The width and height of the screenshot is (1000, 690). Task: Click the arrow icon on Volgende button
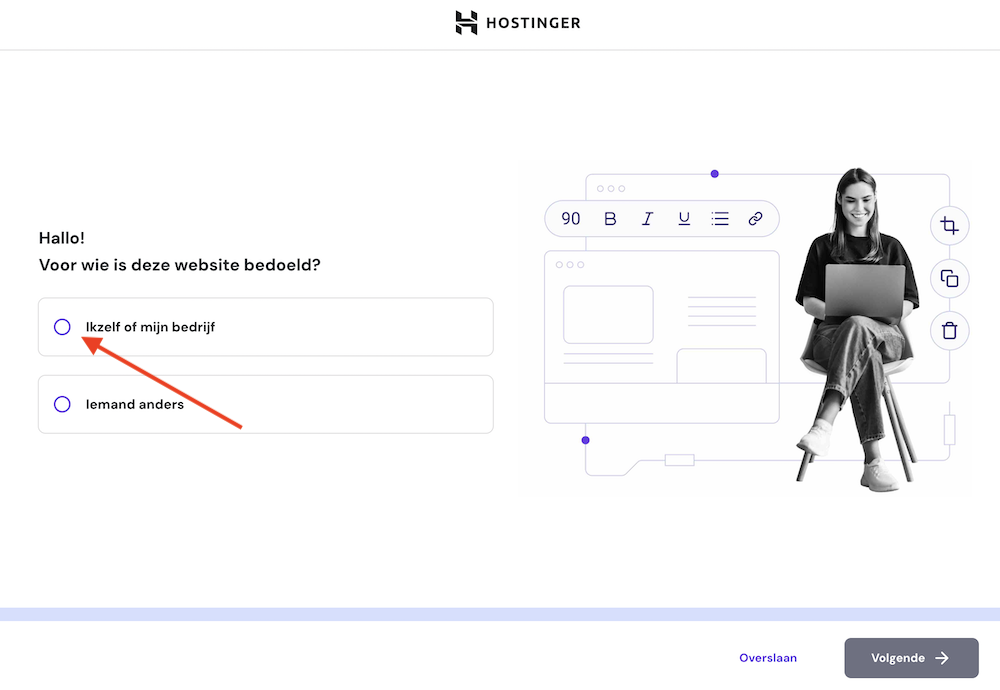pyautogui.click(x=941, y=658)
